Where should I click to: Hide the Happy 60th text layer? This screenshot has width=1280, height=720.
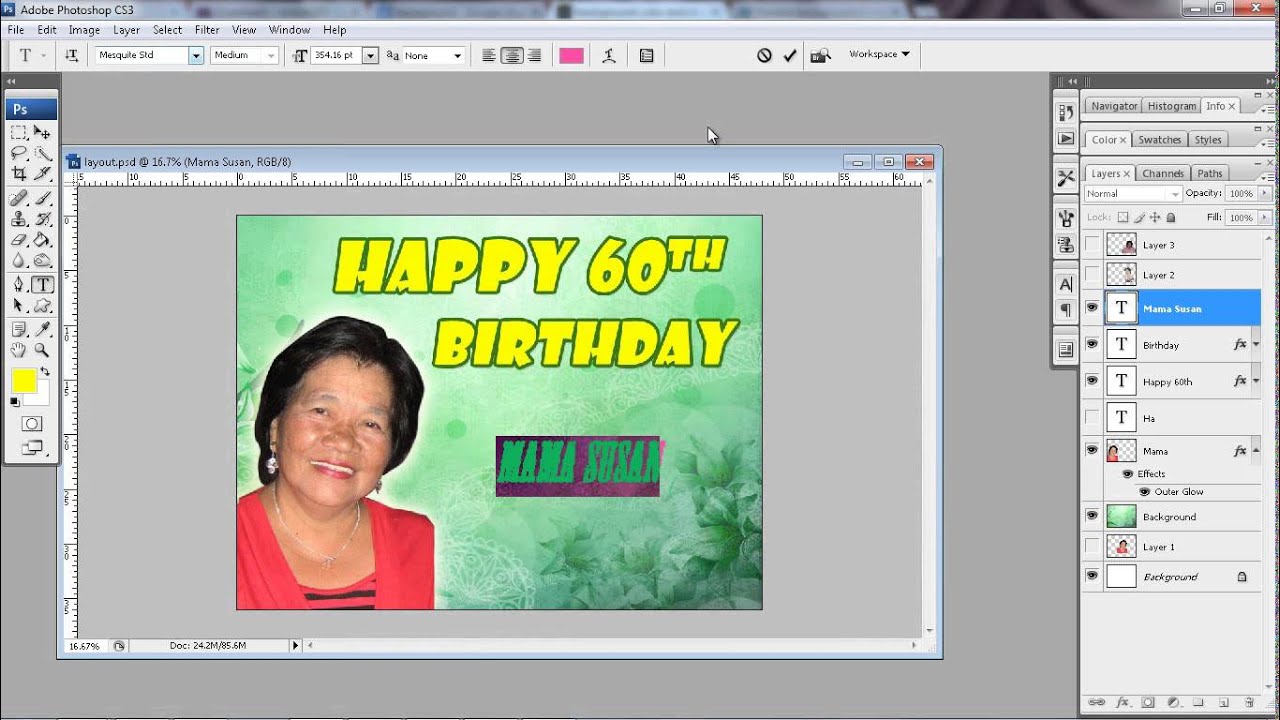coord(1092,380)
